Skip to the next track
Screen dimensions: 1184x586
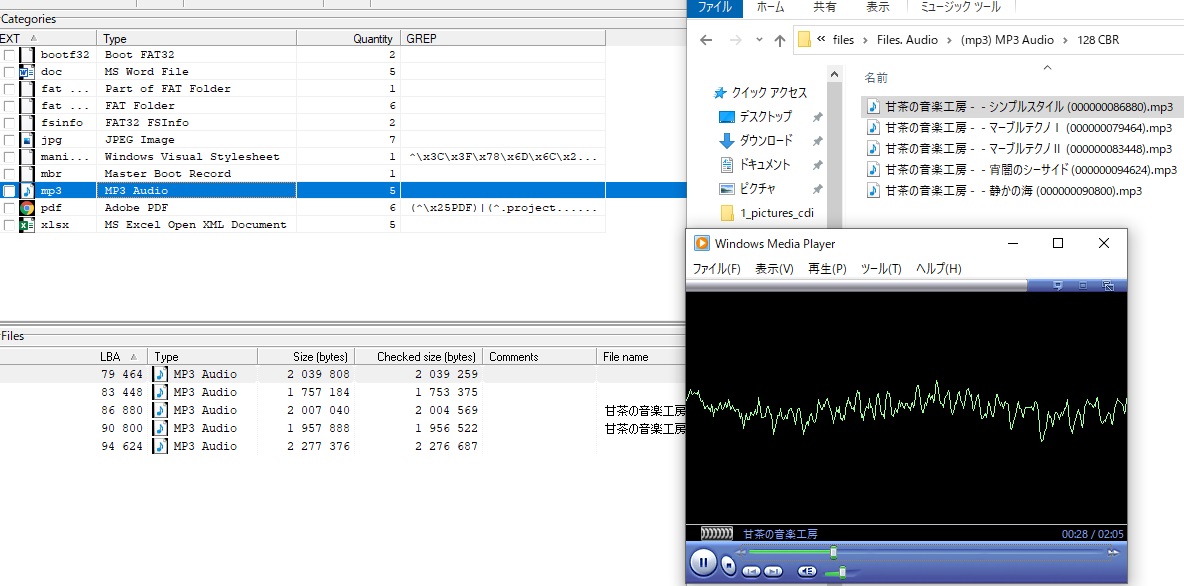774,571
